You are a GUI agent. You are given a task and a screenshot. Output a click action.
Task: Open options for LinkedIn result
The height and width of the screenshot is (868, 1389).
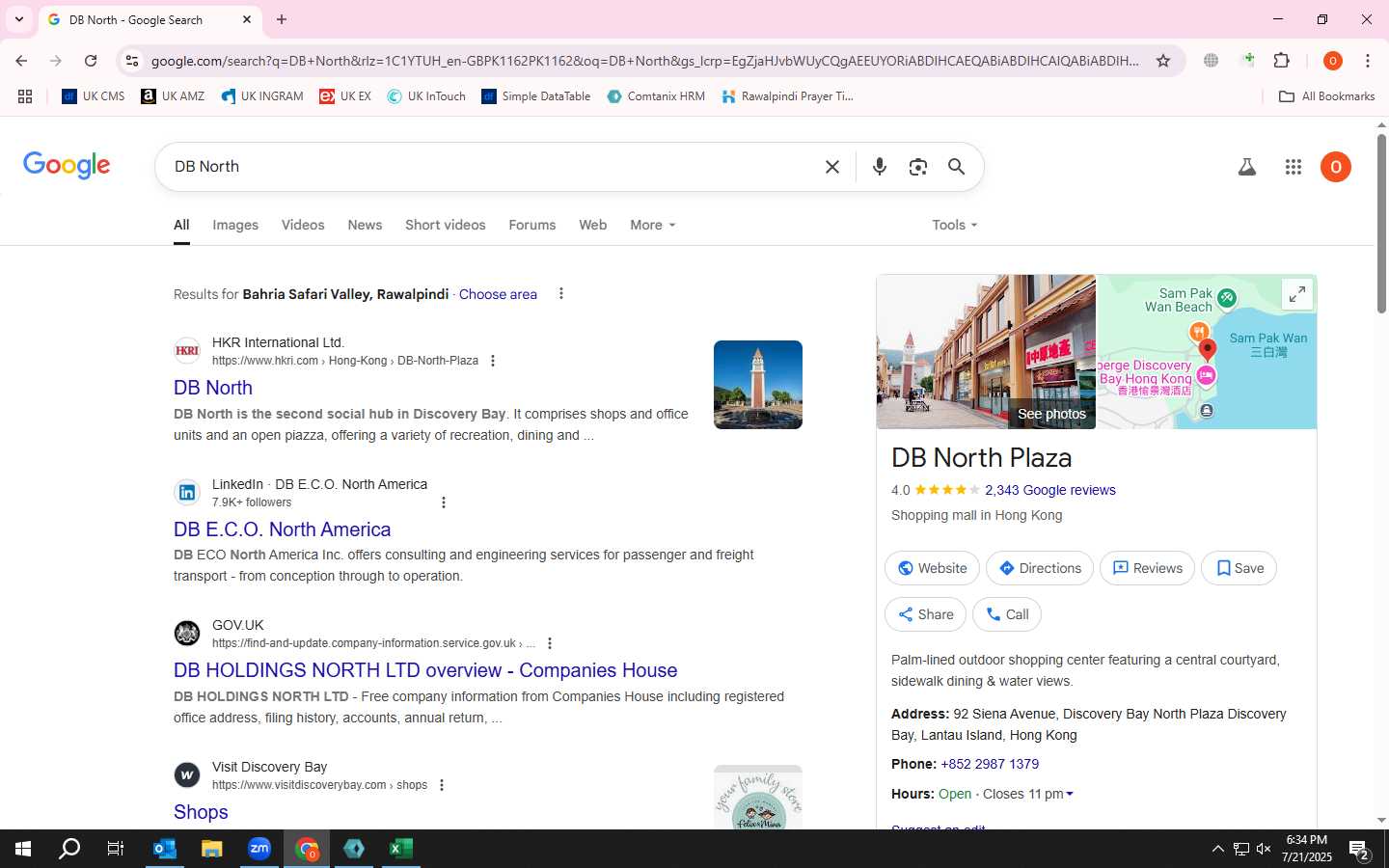coord(444,502)
